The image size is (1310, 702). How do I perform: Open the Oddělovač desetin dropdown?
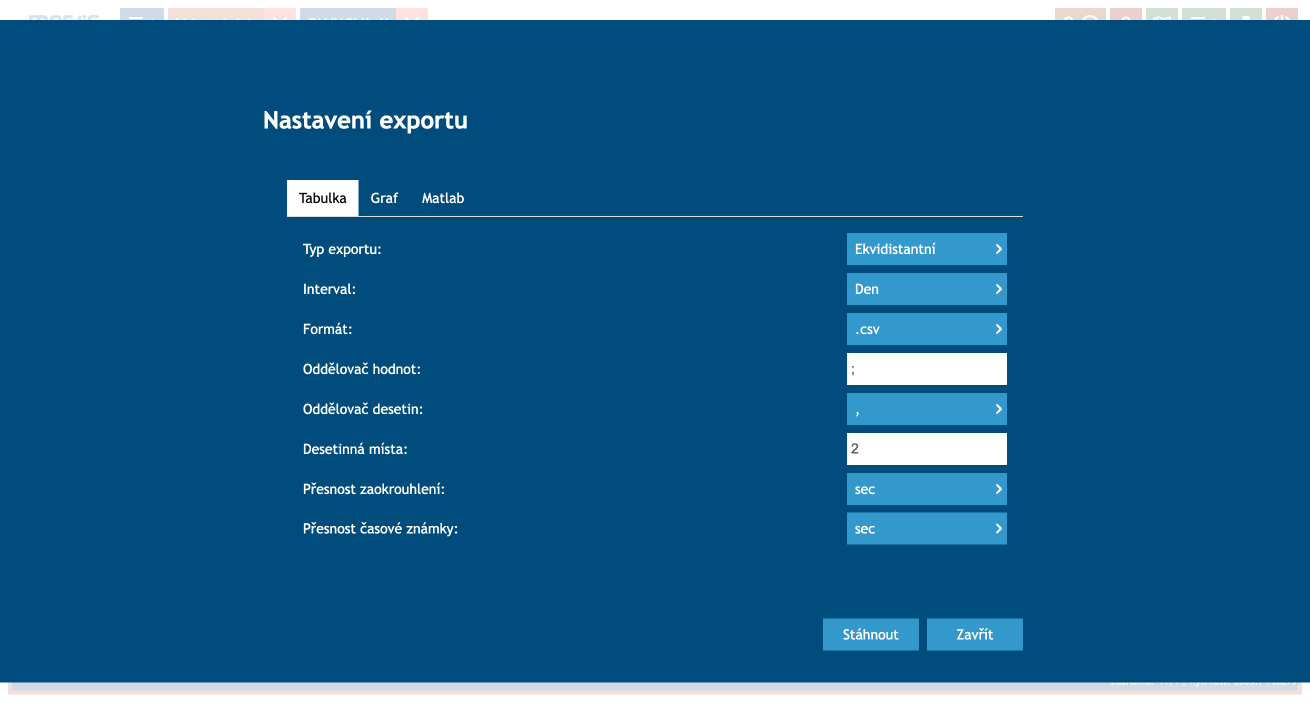click(926, 409)
